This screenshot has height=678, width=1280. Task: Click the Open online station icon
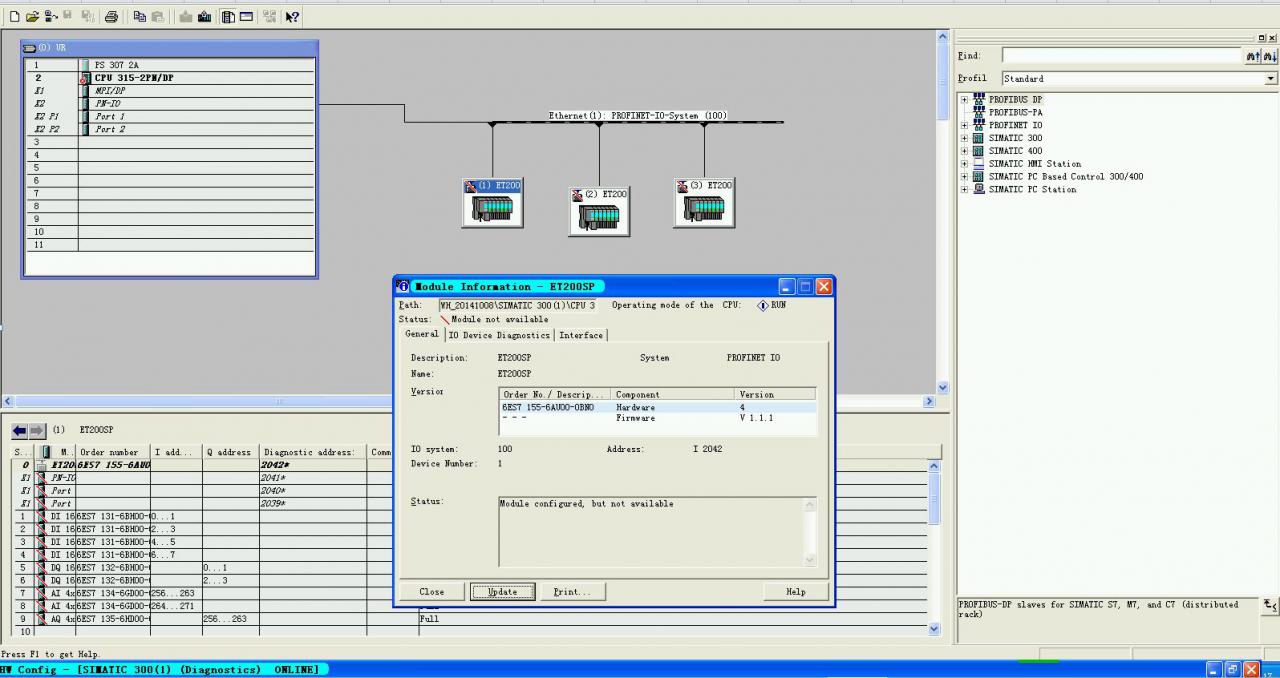(50, 16)
